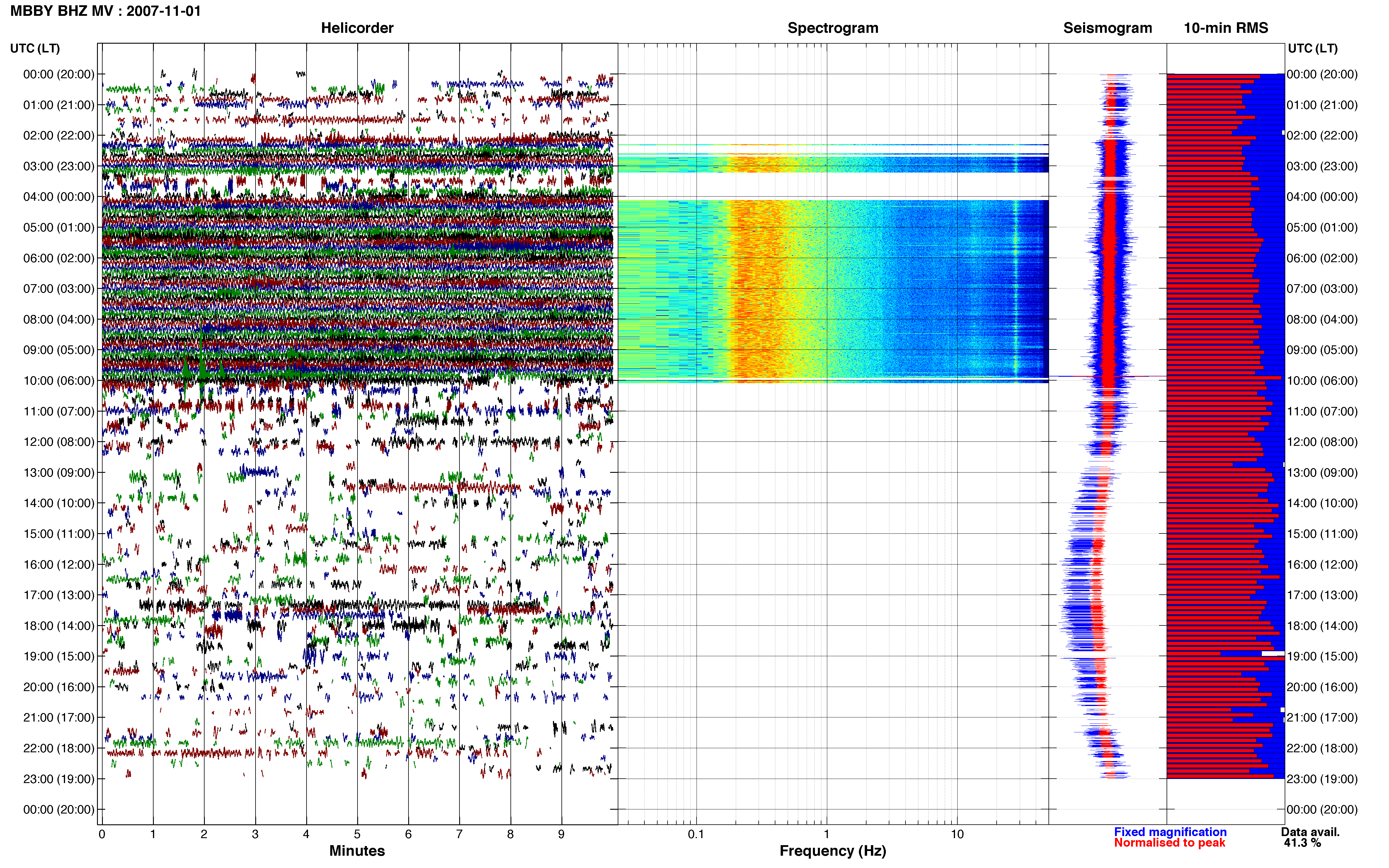
Task: Click minute tick 7 on Helicorder axis
Action: point(459,834)
